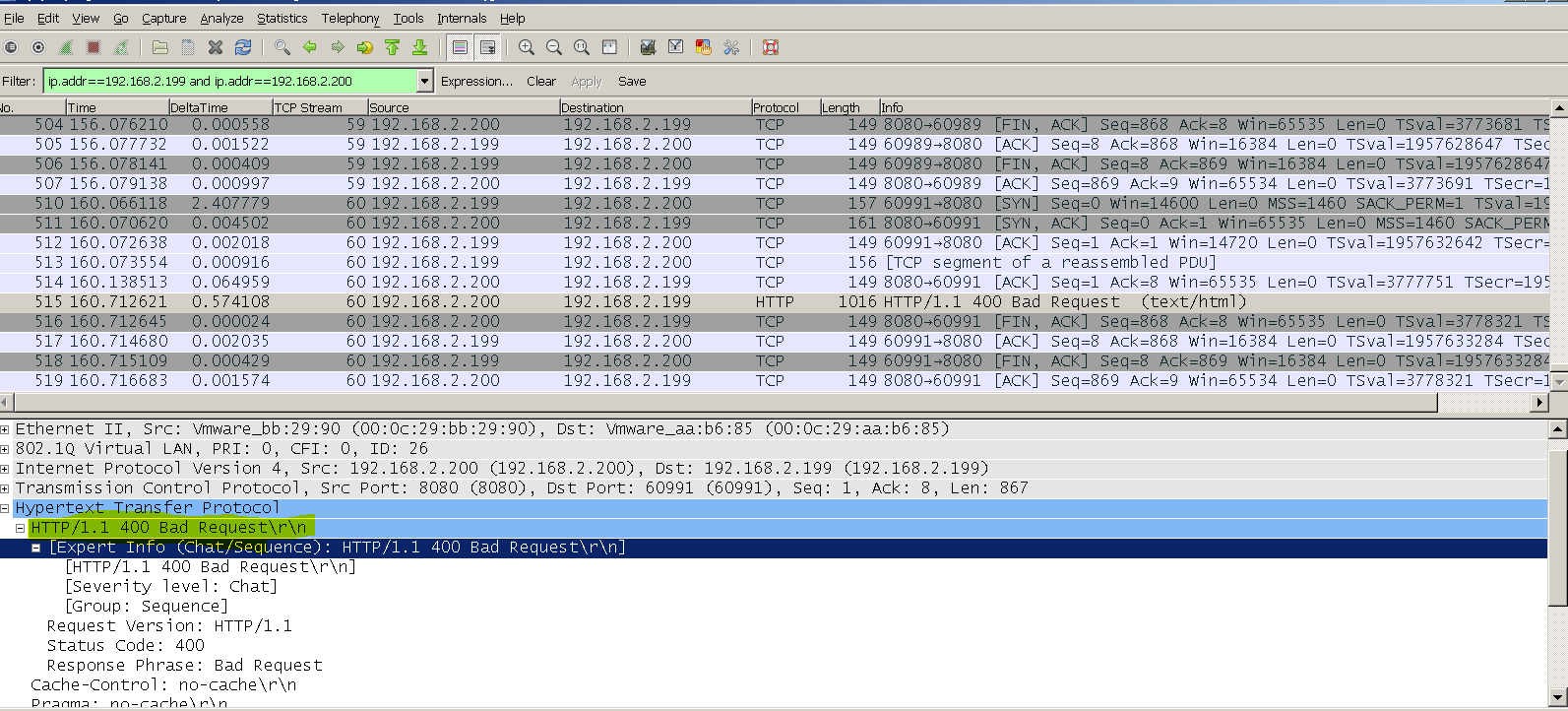Collapse the HTTP/1.1 400 Bad Request node
The height and width of the screenshot is (711, 1568).
coord(20,528)
